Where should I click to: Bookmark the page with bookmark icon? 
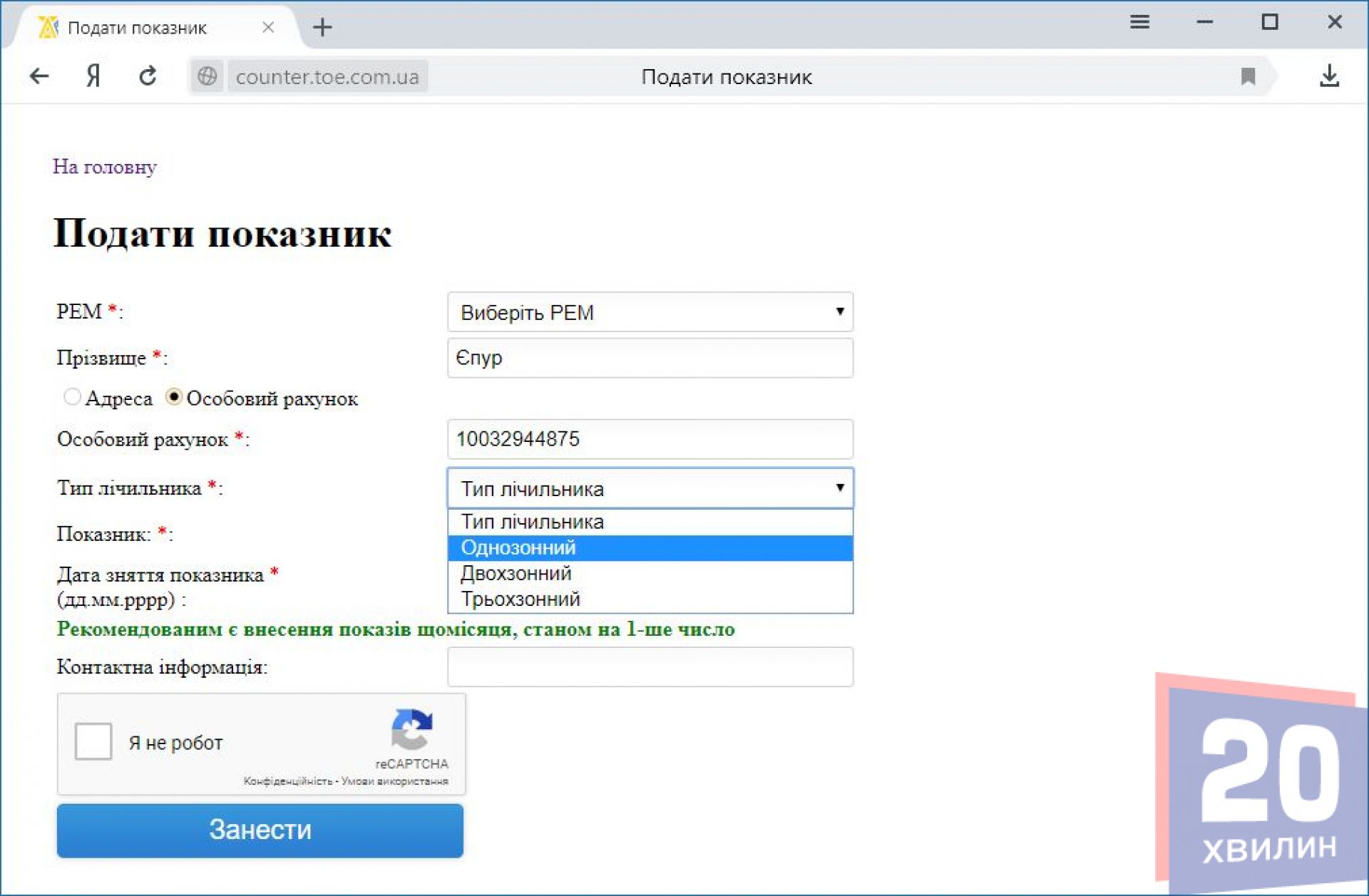tap(1248, 76)
